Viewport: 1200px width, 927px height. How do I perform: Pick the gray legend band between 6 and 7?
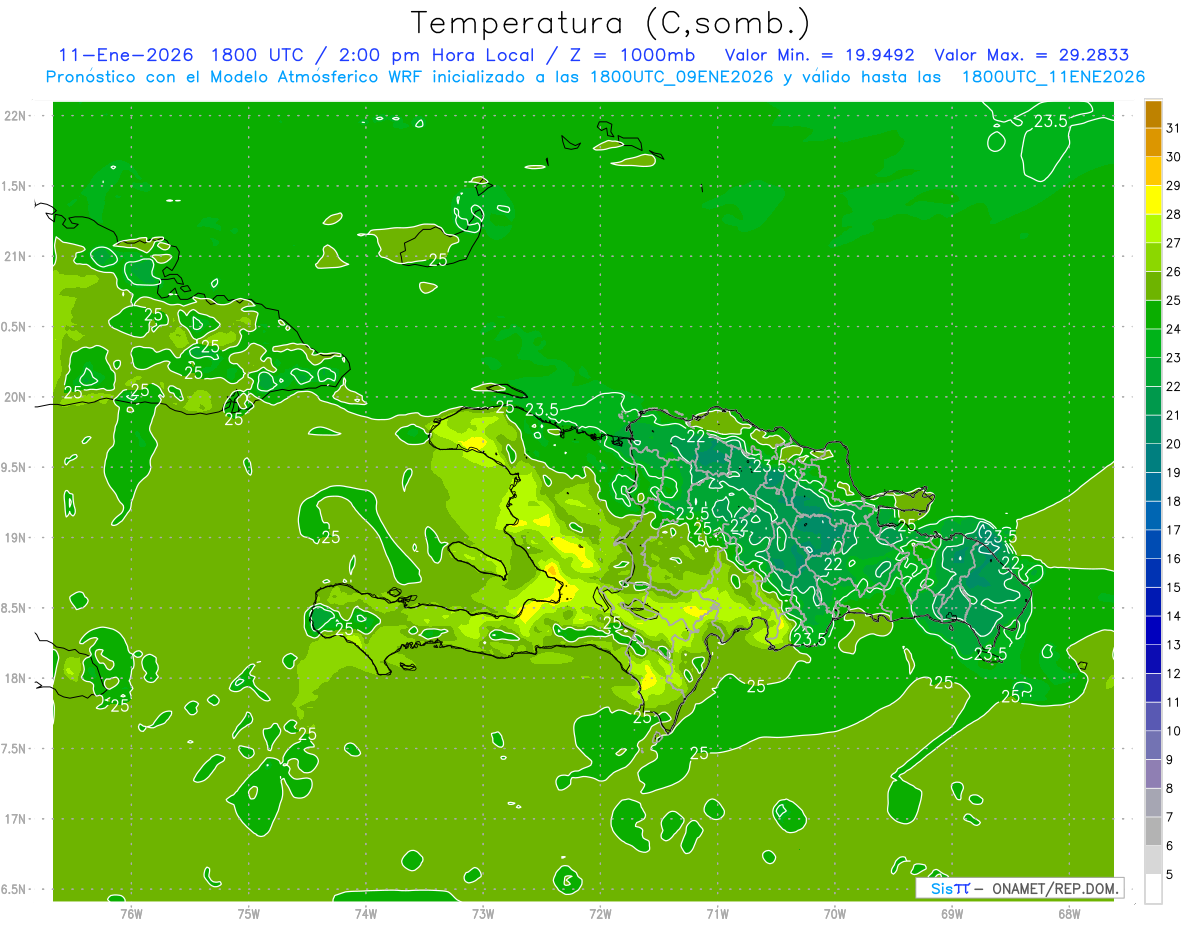tap(1153, 832)
